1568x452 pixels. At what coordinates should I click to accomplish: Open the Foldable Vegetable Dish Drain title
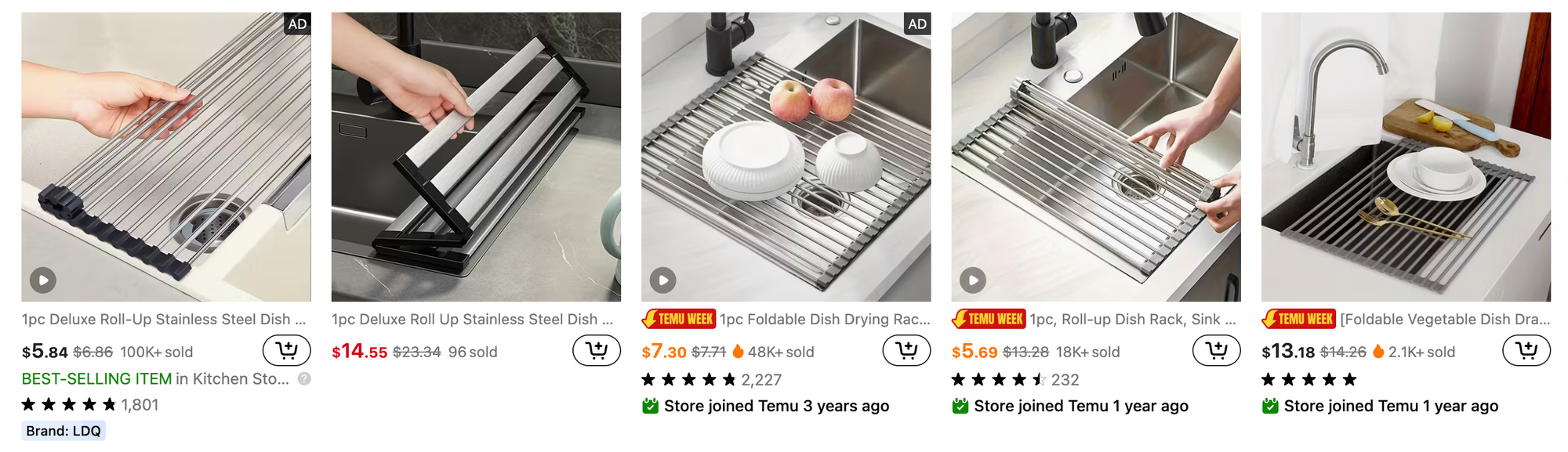pyautogui.click(x=1445, y=319)
